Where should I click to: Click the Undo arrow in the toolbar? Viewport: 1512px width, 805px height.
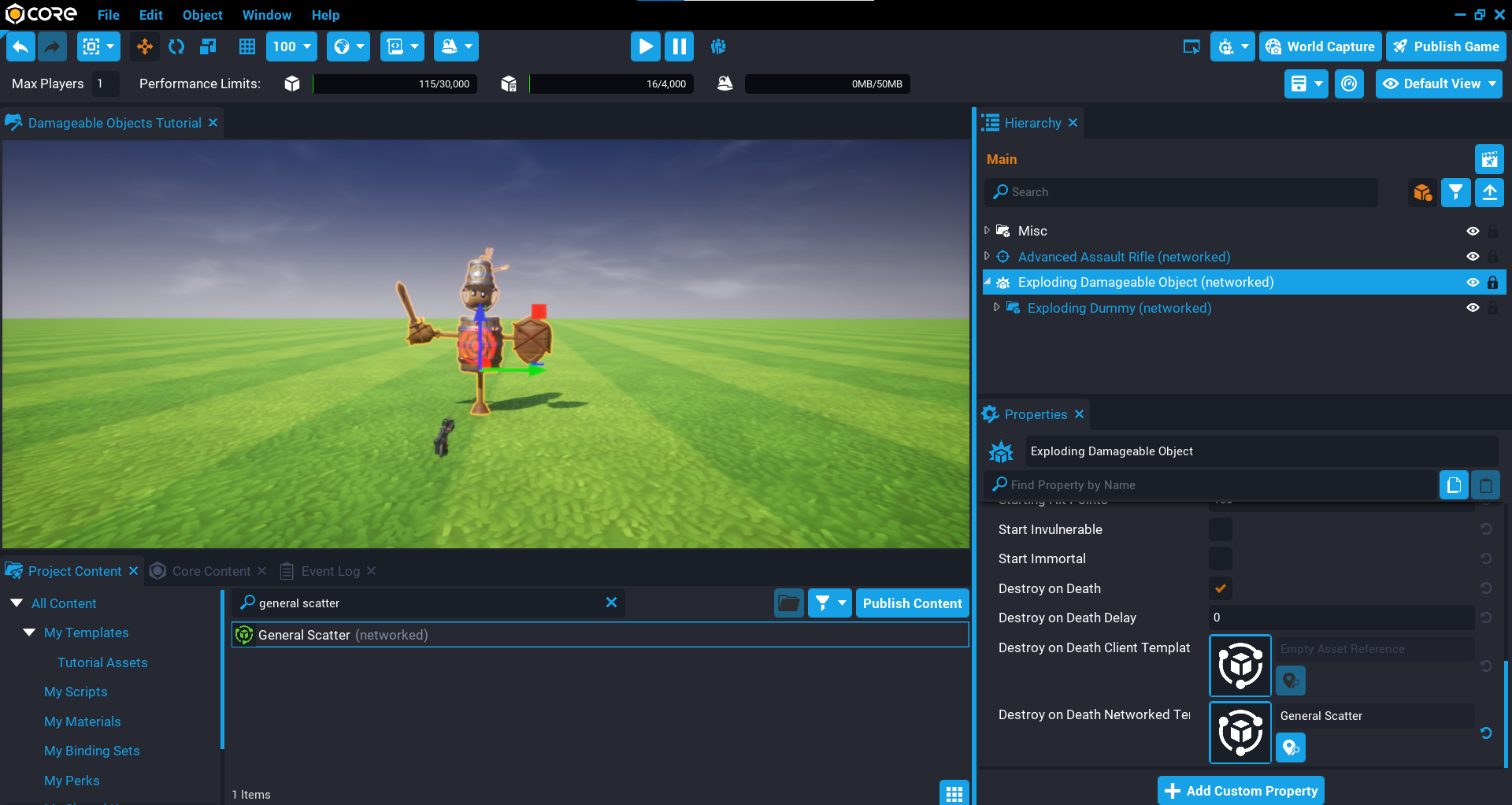[x=21, y=46]
